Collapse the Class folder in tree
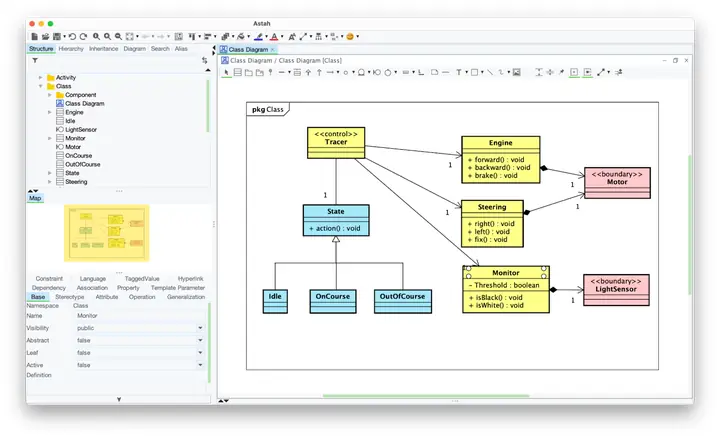The image size is (720, 439). 40,86
